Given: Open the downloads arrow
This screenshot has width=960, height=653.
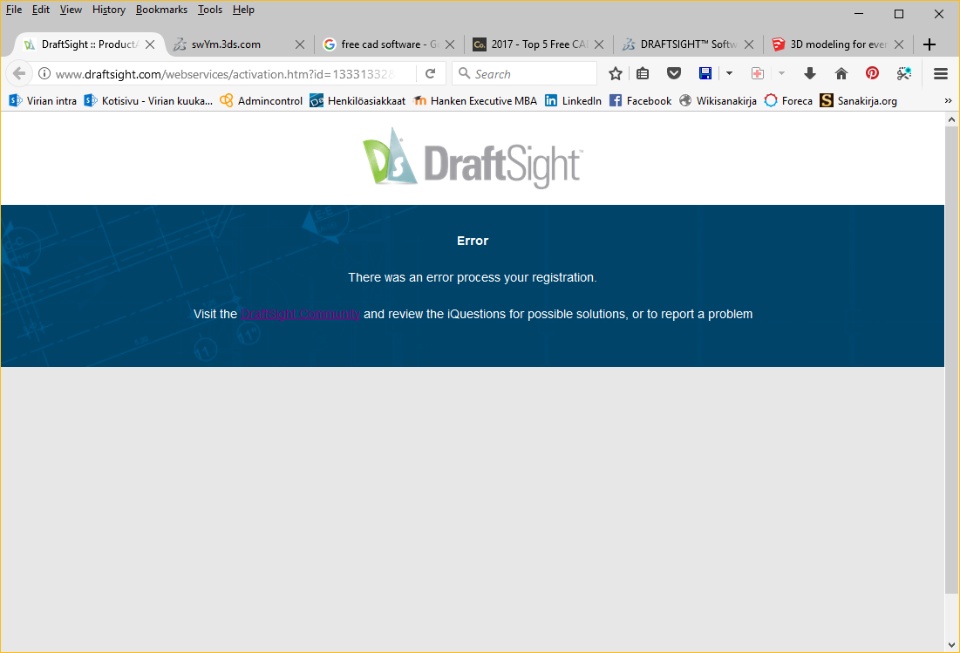Looking at the screenshot, I should (809, 73).
